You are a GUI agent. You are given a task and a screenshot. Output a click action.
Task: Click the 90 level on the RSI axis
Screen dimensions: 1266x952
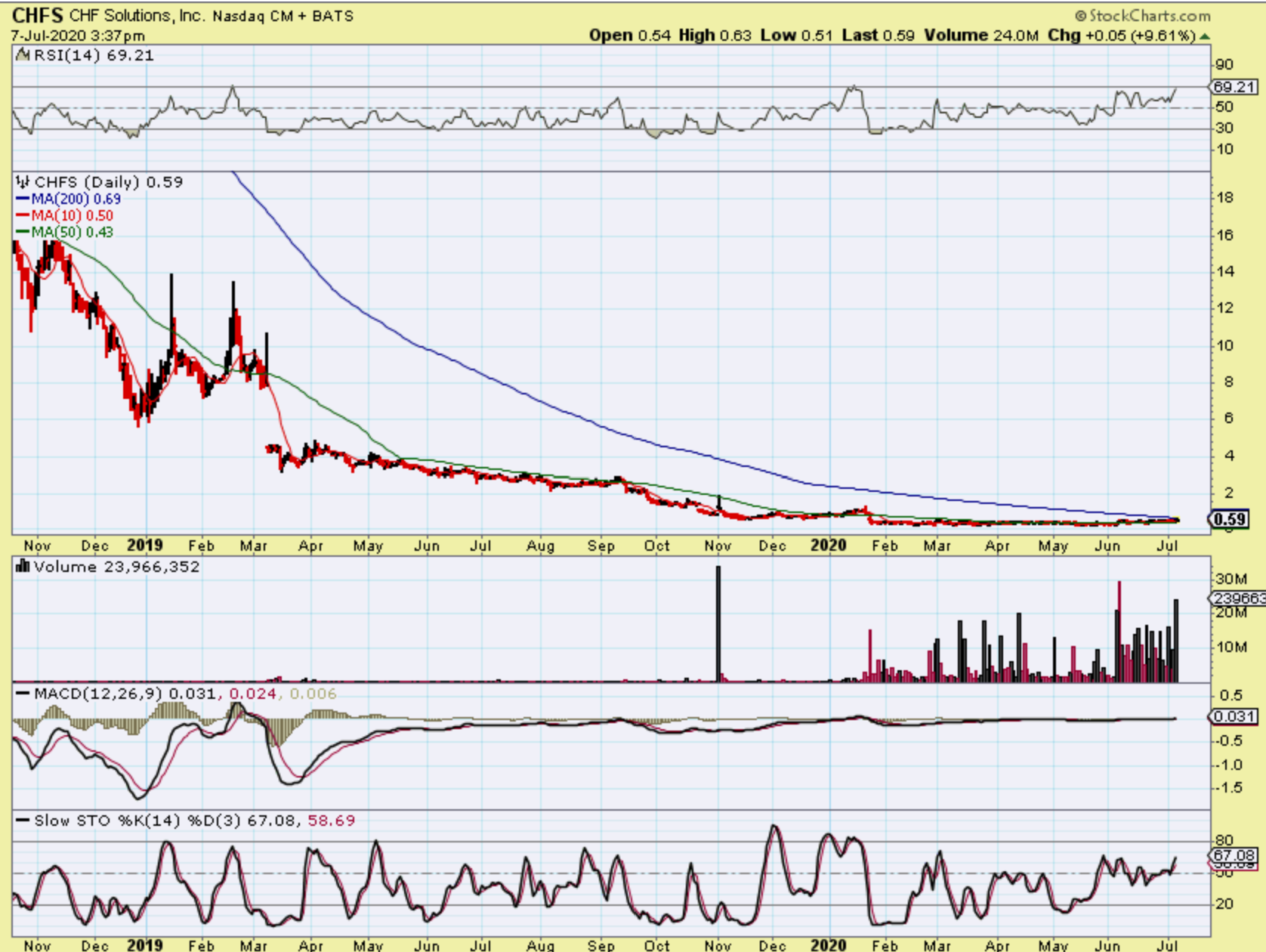(1224, 65)
